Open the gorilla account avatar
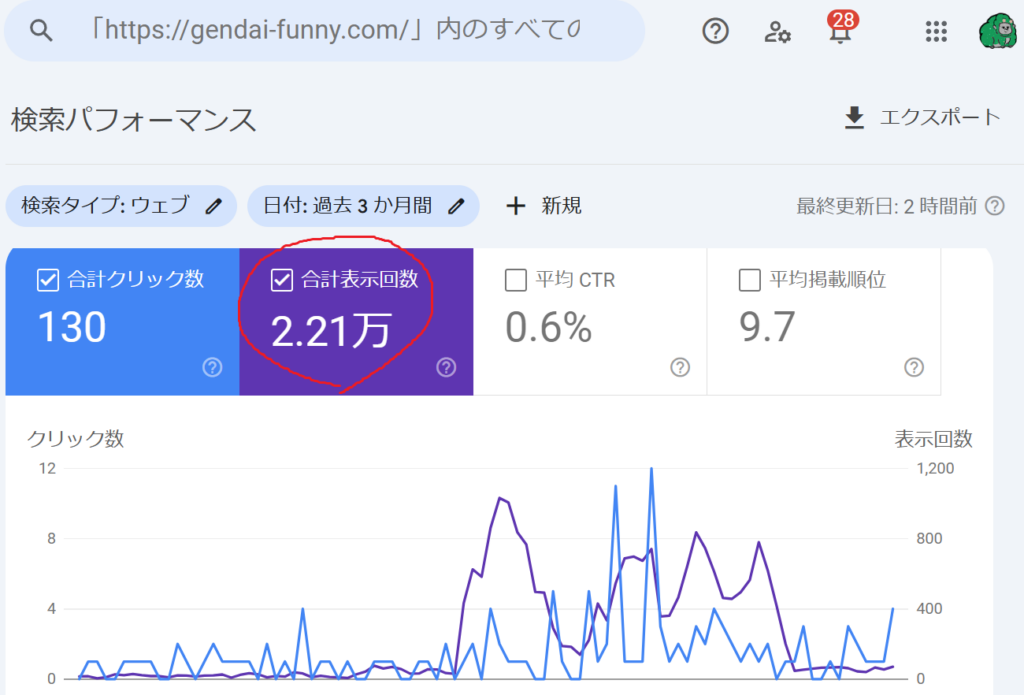The image size is (1024, 695). 998,32
